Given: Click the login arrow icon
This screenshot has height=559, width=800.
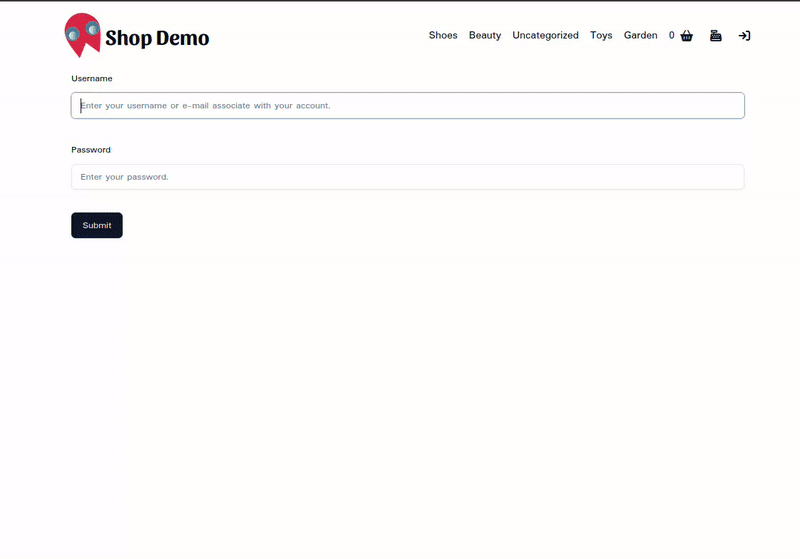Looking at the screenshot, I should tap(744, 36).
